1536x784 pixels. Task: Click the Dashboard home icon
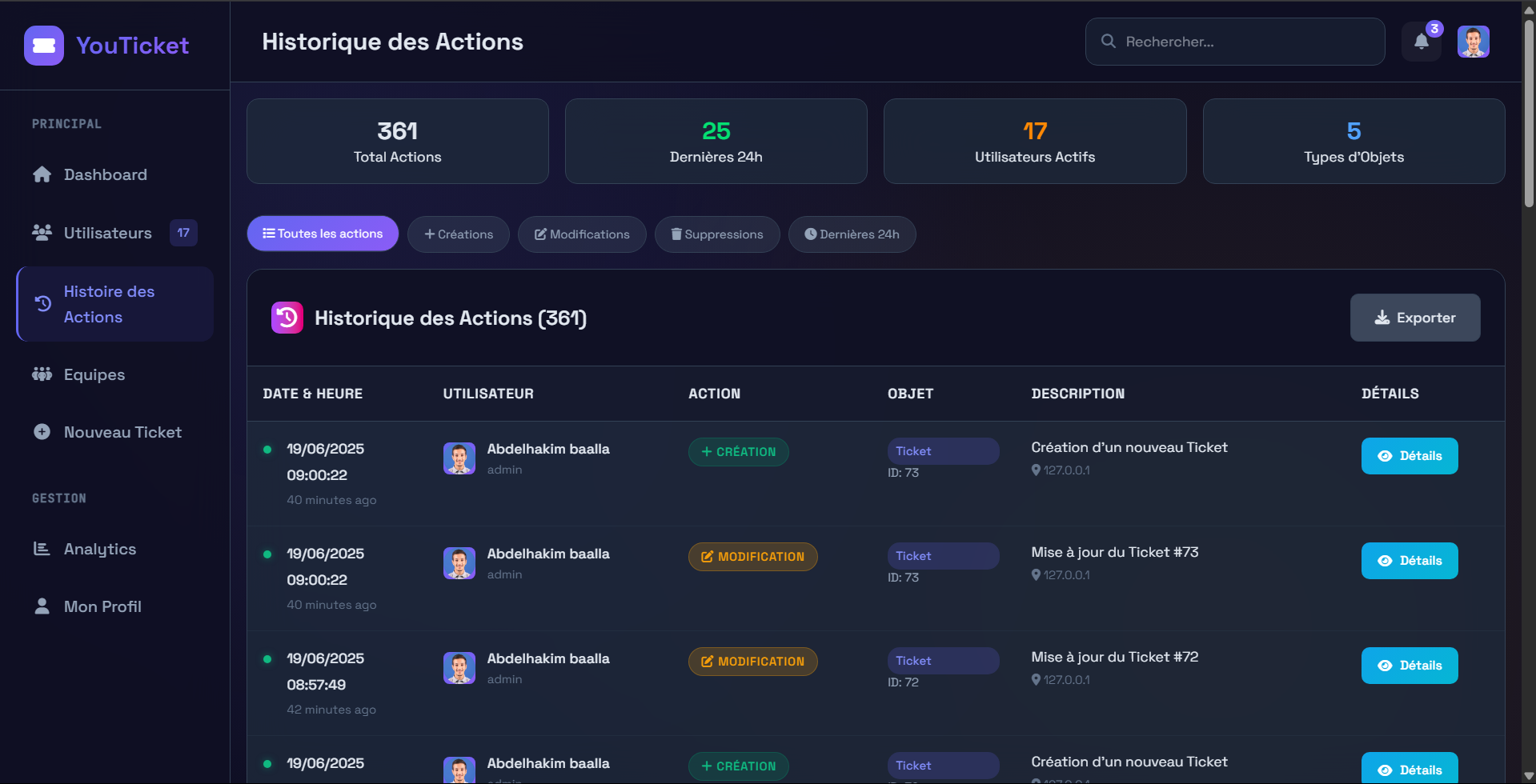(42, 174)
